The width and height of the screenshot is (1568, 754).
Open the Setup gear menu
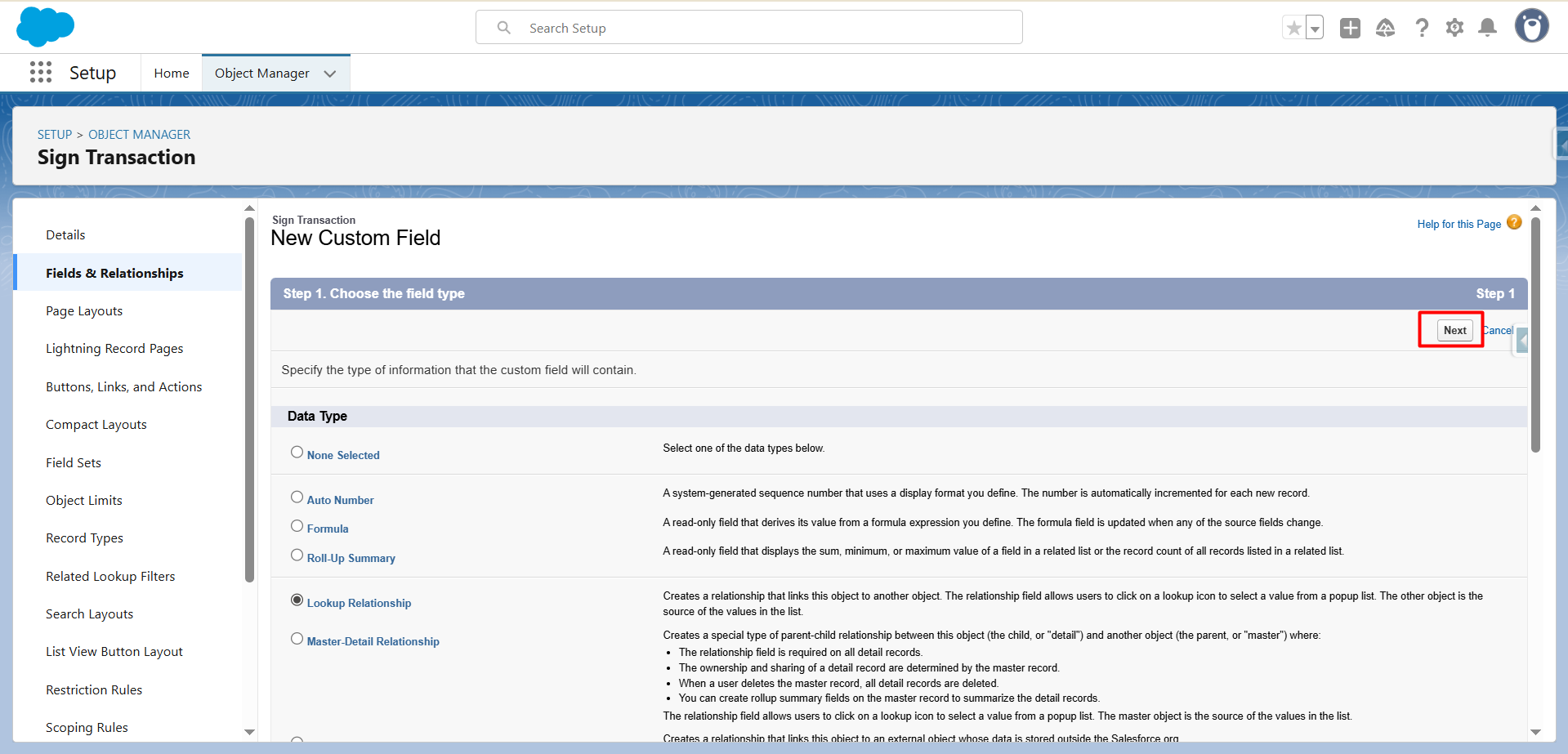[1454, 29]
